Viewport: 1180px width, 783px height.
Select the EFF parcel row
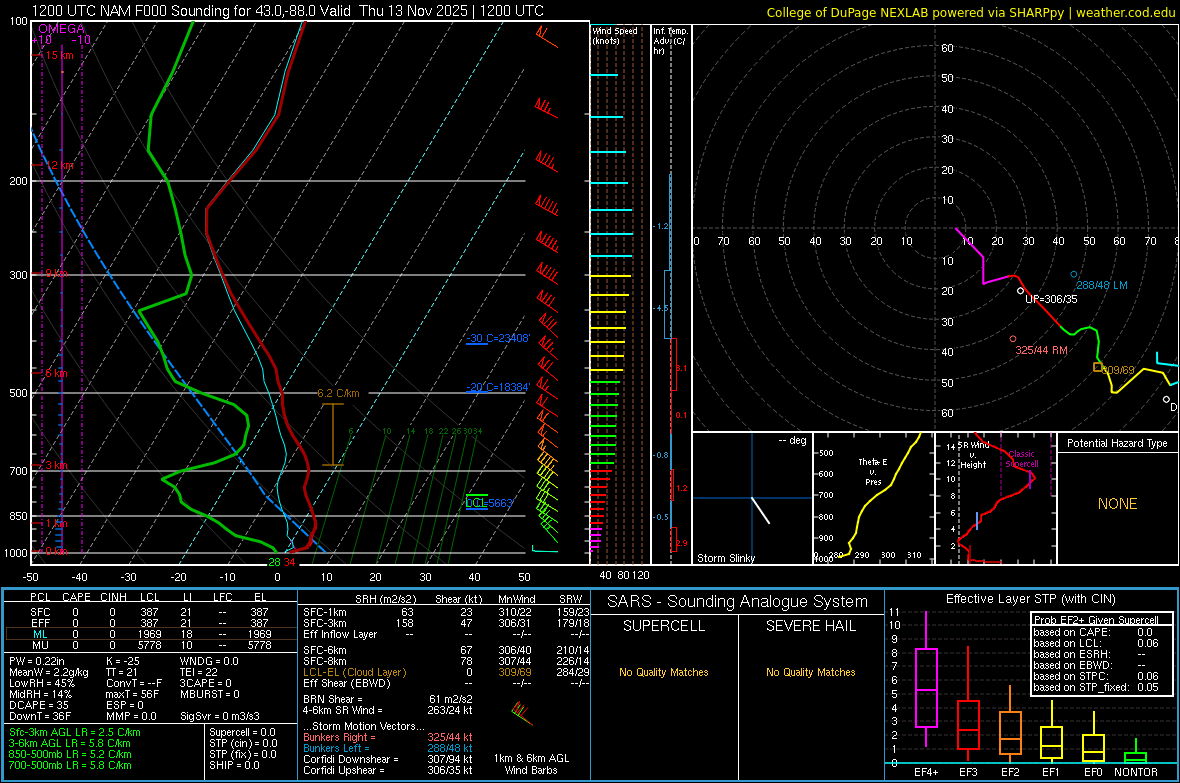coord(150,623)
